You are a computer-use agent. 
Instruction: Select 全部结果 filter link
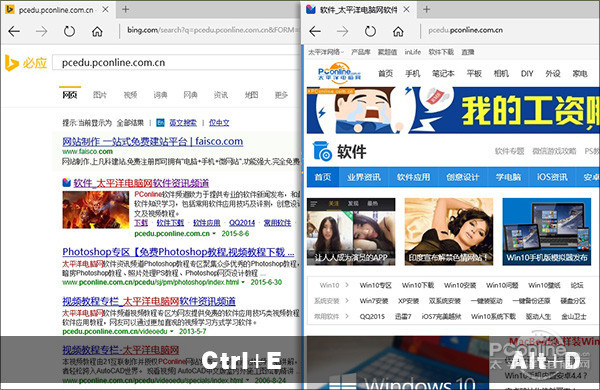(130, 123)
